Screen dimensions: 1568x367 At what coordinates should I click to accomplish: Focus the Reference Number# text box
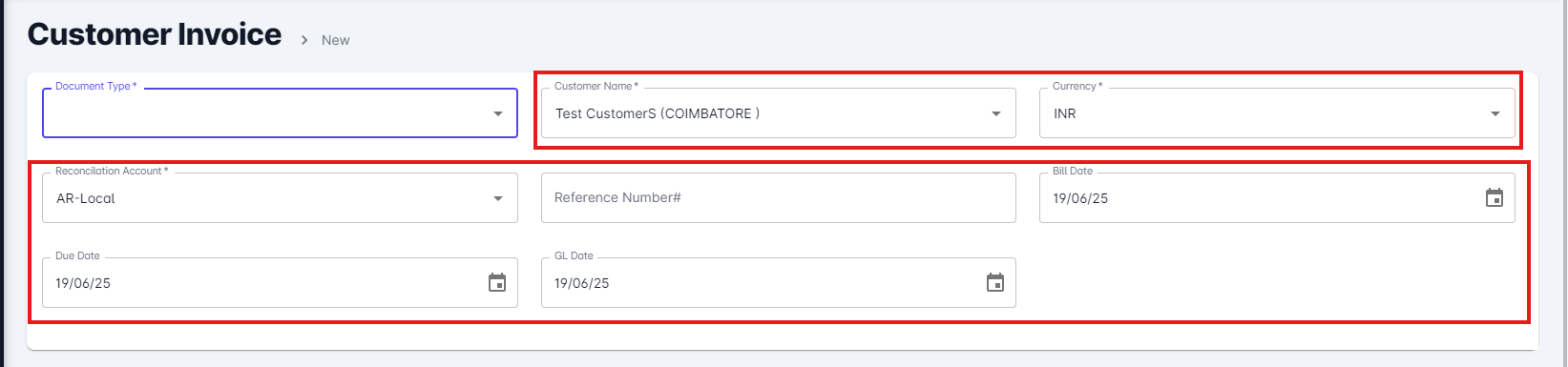[779, 197]
